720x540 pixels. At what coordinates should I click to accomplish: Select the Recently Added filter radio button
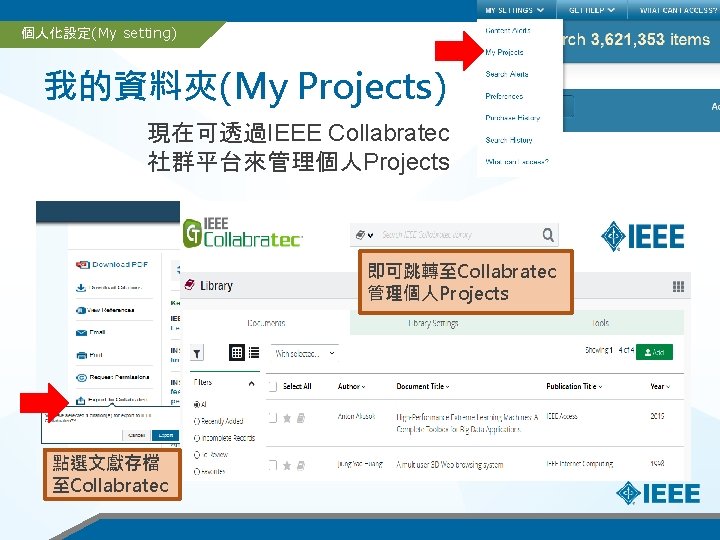point(197,421)
